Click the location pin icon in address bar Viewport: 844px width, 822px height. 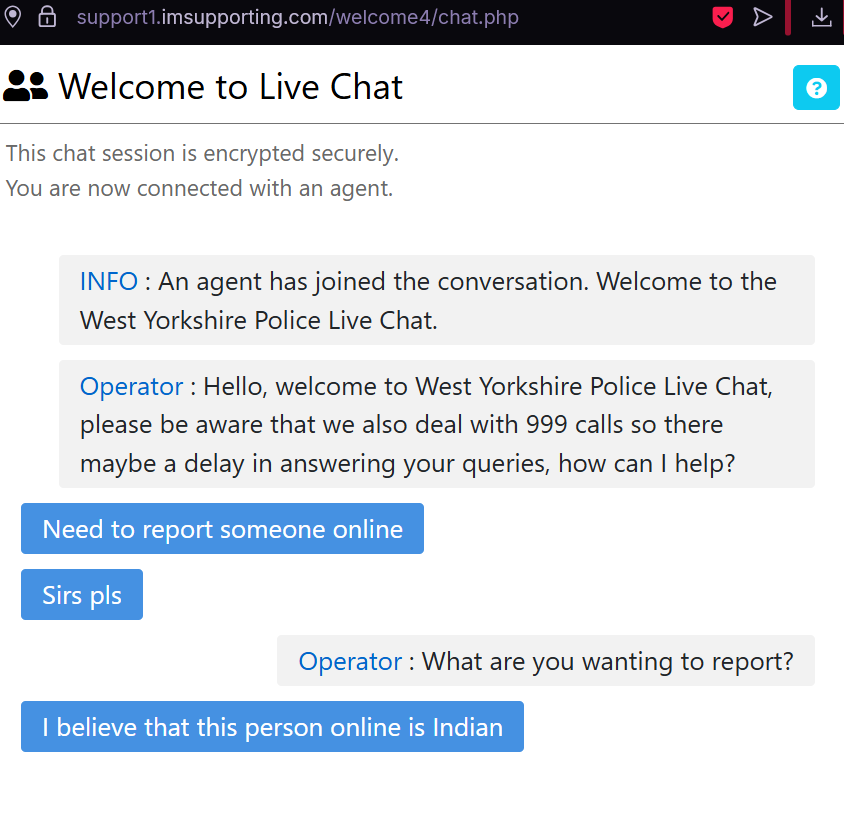click(x=13, y=17)
